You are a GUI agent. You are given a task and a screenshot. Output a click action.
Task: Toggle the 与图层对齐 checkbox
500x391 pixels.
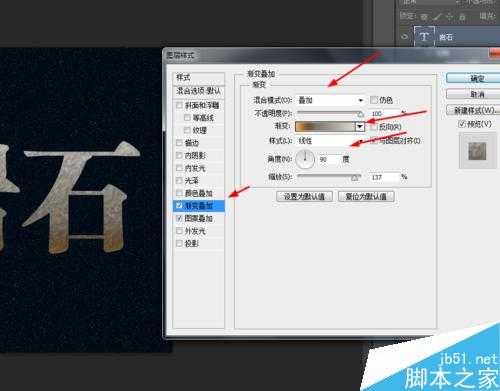(x=374, y=141)
